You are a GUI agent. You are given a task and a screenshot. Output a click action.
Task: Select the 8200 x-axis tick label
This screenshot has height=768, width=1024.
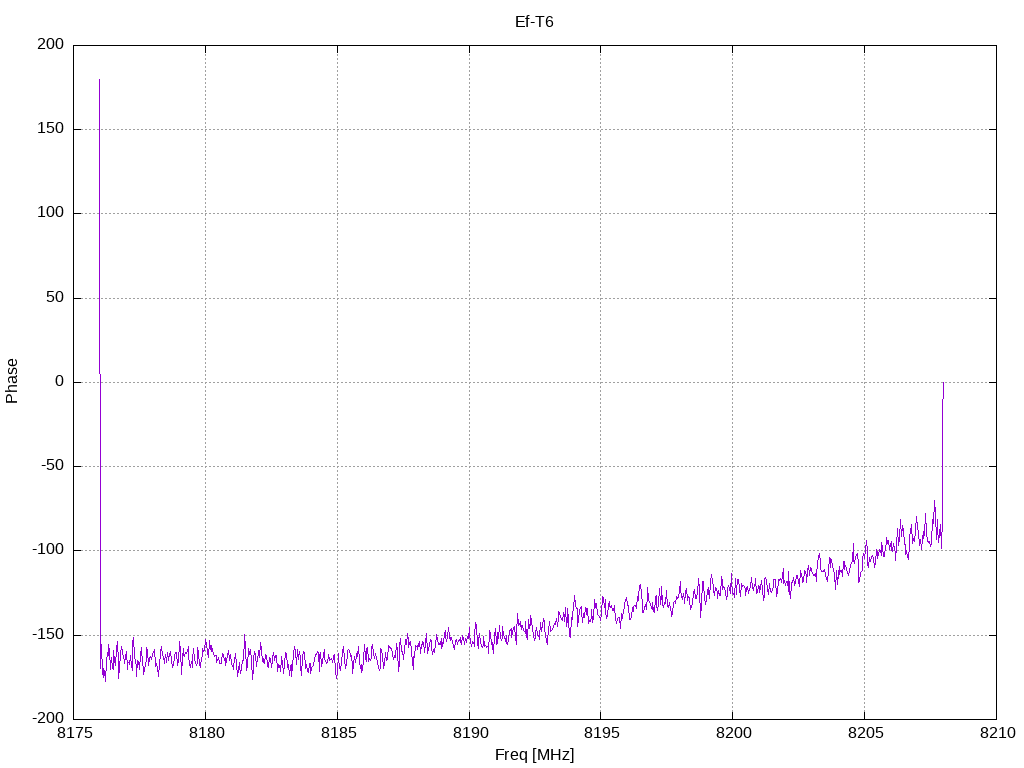click(x=732, y=733)
